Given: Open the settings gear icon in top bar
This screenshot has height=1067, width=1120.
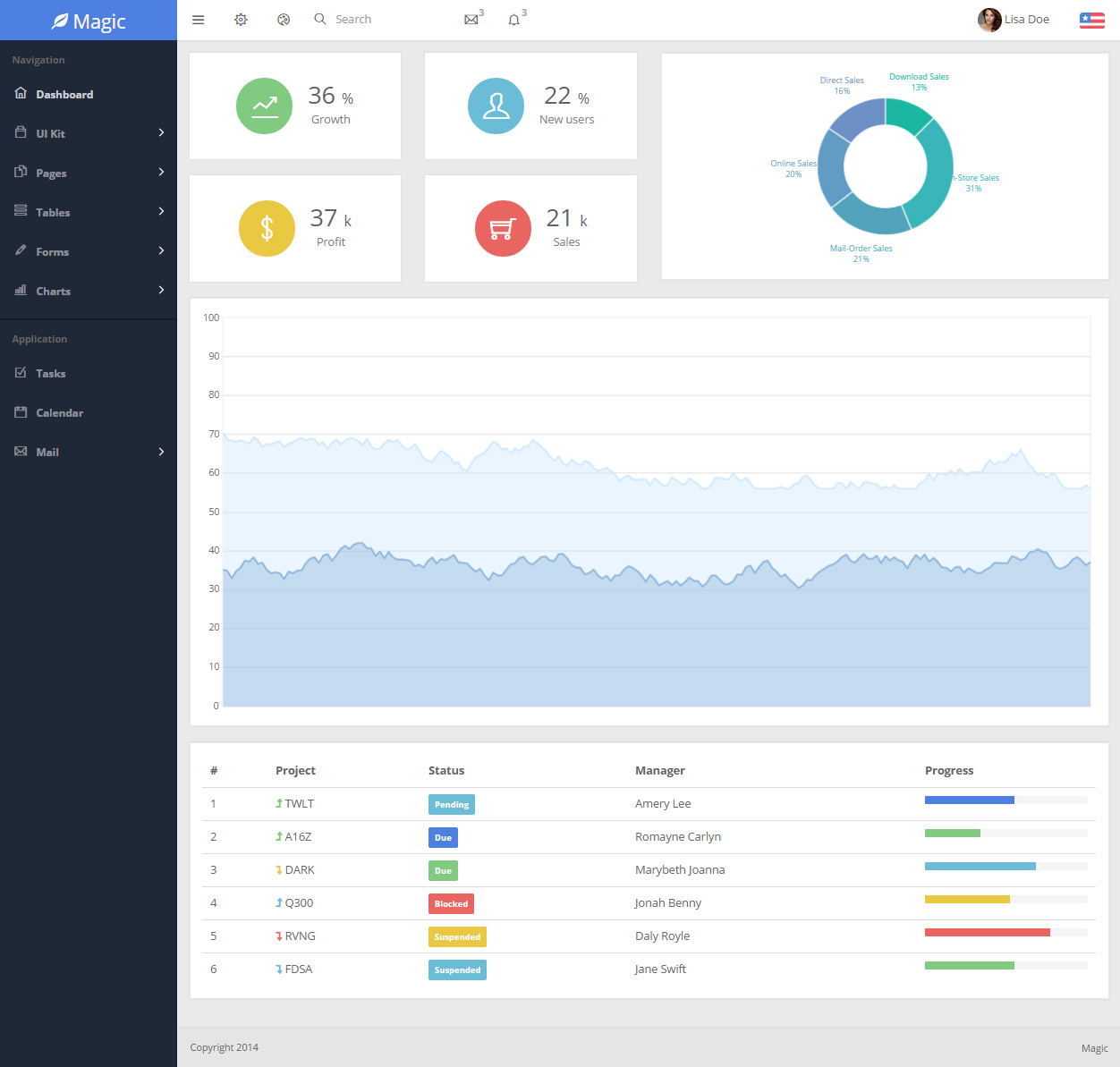Looking at the screenshot, I should click(x=241, y=20).
